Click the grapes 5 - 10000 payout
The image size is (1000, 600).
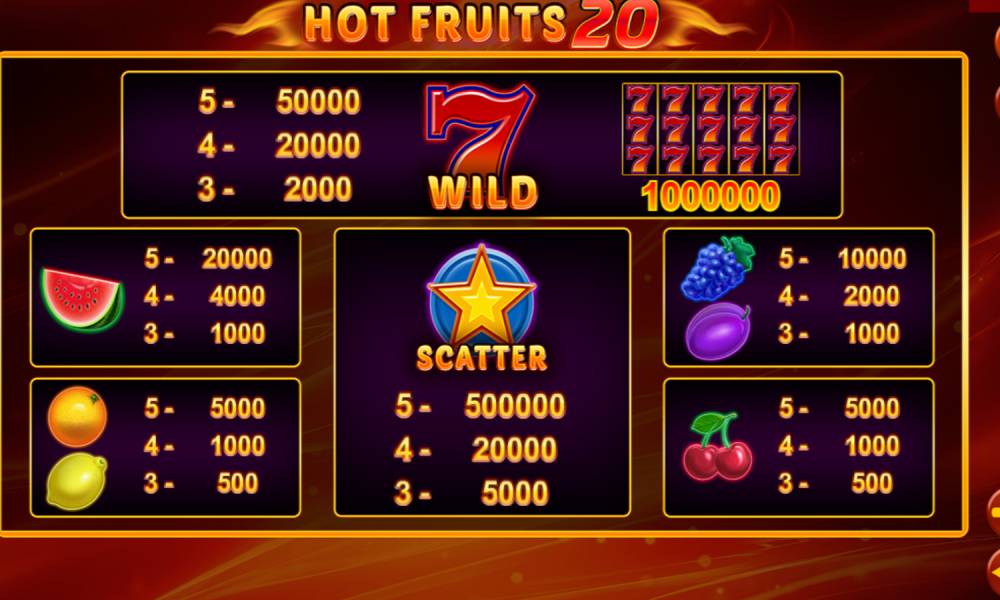[842, 258]
